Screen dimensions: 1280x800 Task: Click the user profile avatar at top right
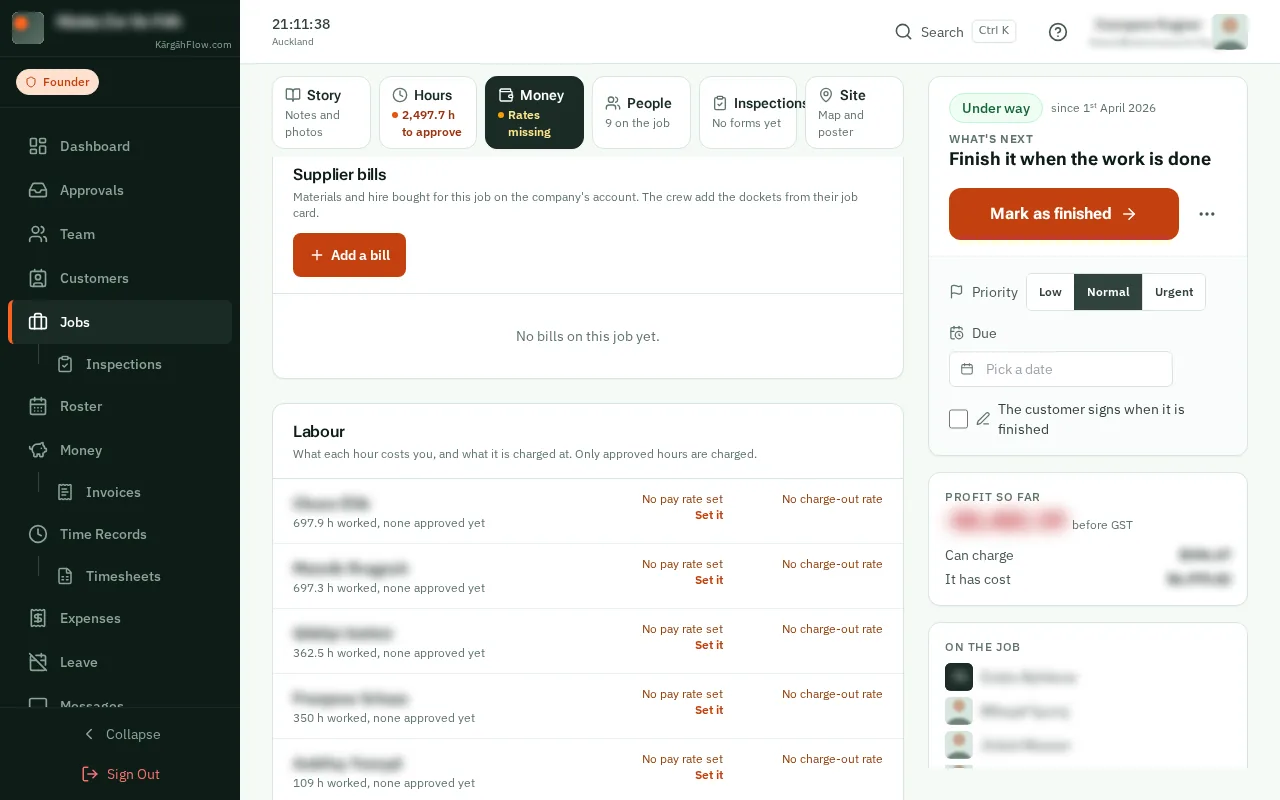(x=1229, y=32)
